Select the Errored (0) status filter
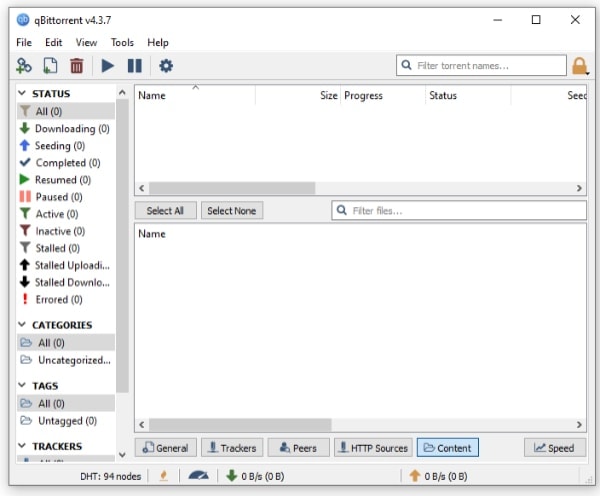 pyautogui.click(x=65, y=299)
